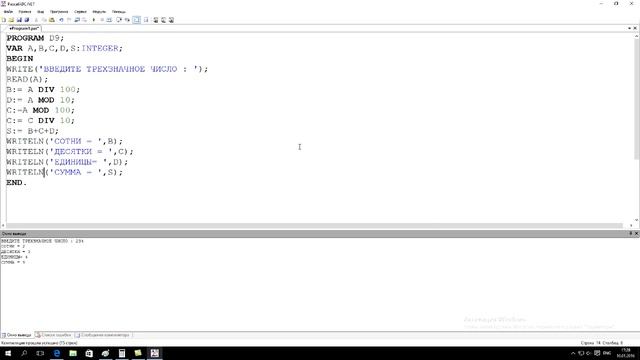Toggle highlighted output window toolbar button
The image size is (640, 360).
pyautogui.click(x=136, y=20)
